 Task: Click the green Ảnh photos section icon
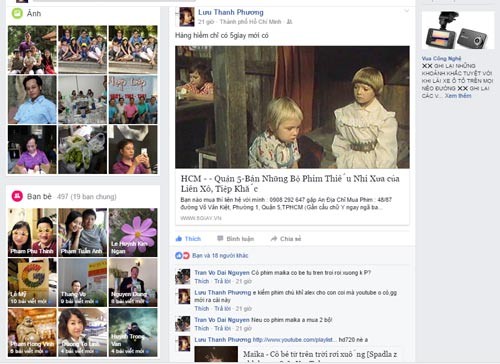(x=17, y=13)
